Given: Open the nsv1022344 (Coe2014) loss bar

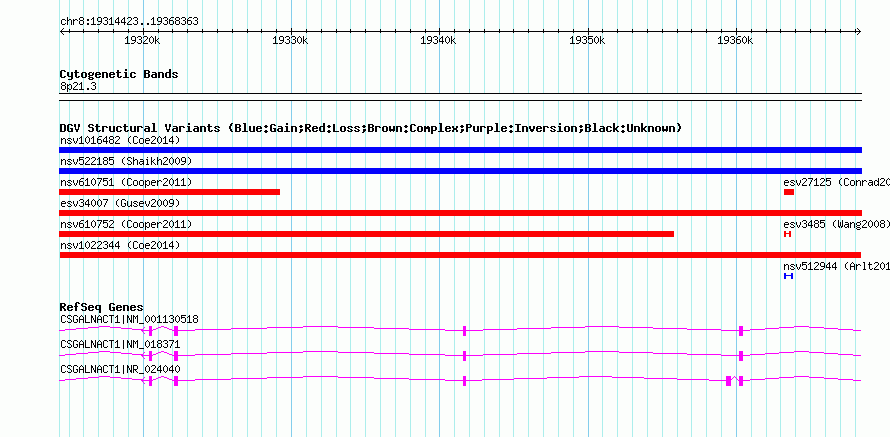Looking at the screenshot, I should tap(460, 255).
